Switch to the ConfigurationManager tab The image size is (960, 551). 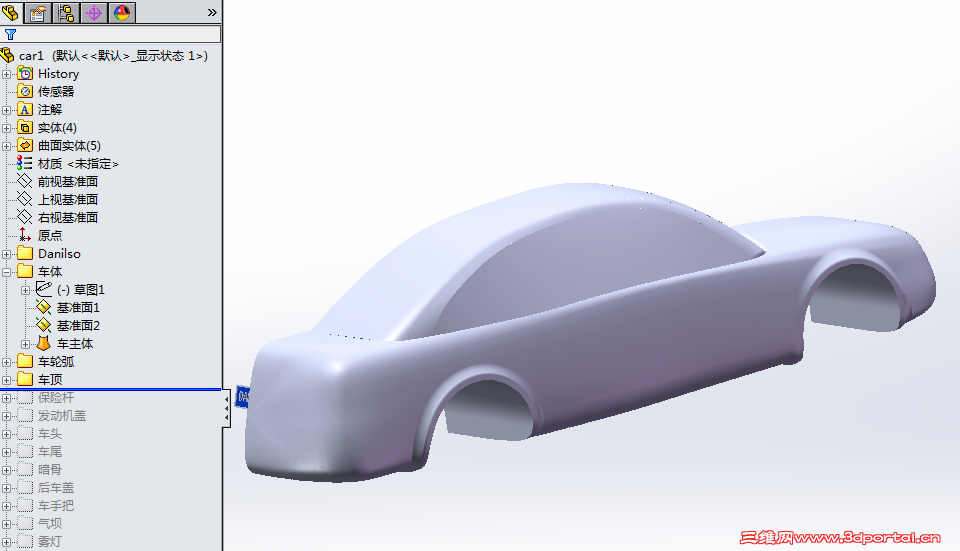pos(66,12)
